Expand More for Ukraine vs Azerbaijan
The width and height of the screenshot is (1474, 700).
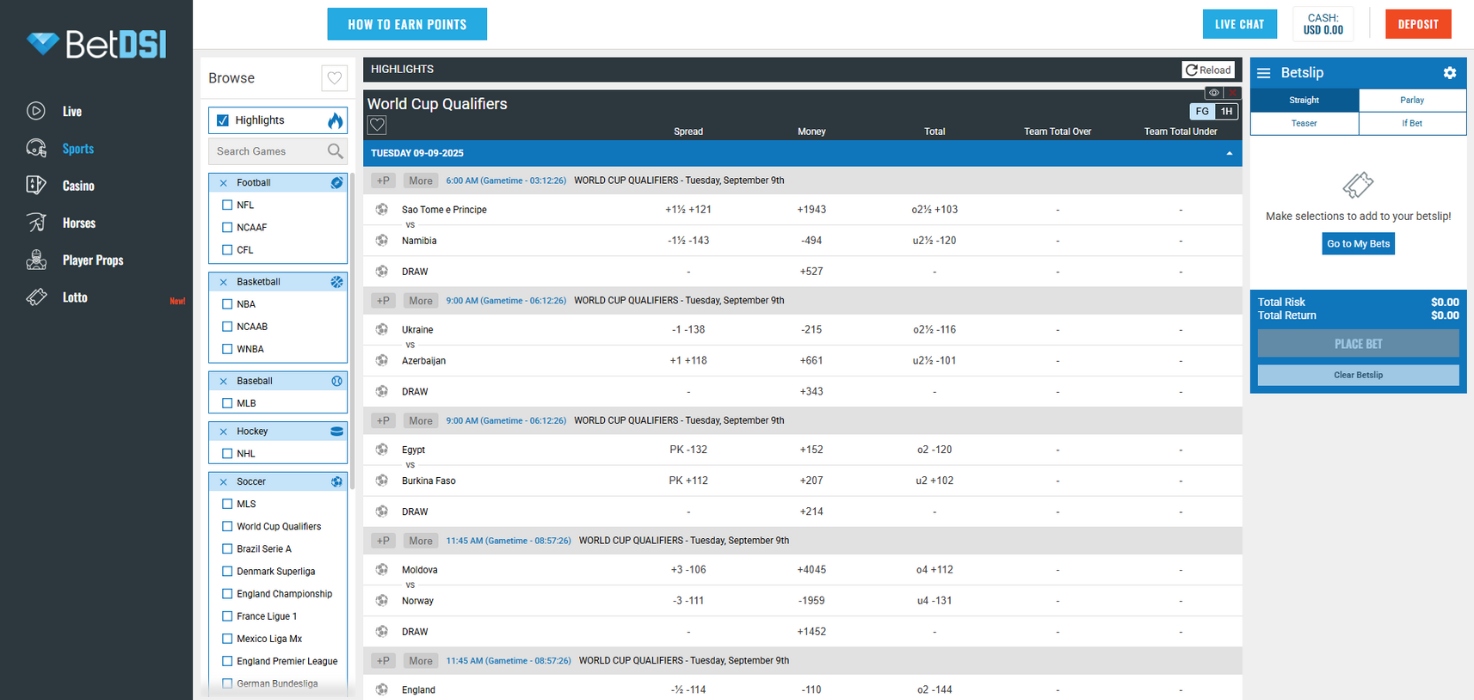(421, 301)
